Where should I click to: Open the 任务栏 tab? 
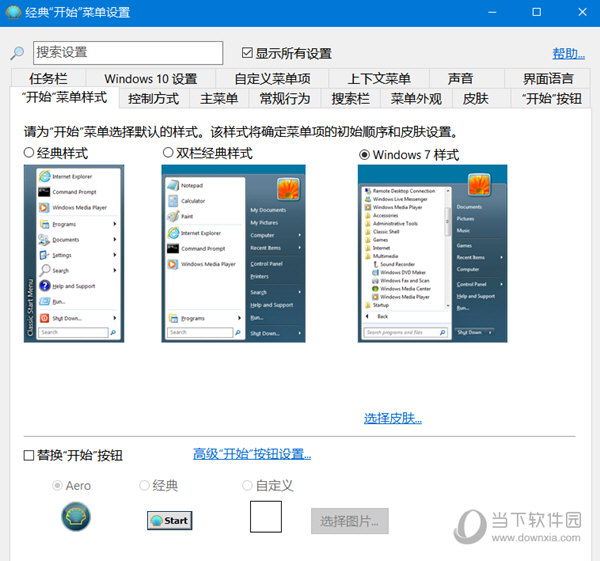(x=48, y=79)
